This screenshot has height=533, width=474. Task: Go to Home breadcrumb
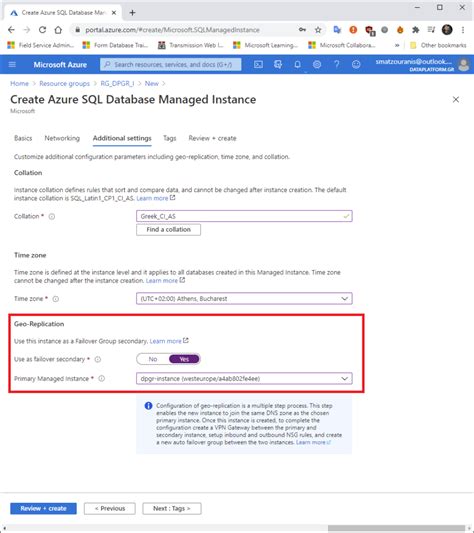coord(19,84)
